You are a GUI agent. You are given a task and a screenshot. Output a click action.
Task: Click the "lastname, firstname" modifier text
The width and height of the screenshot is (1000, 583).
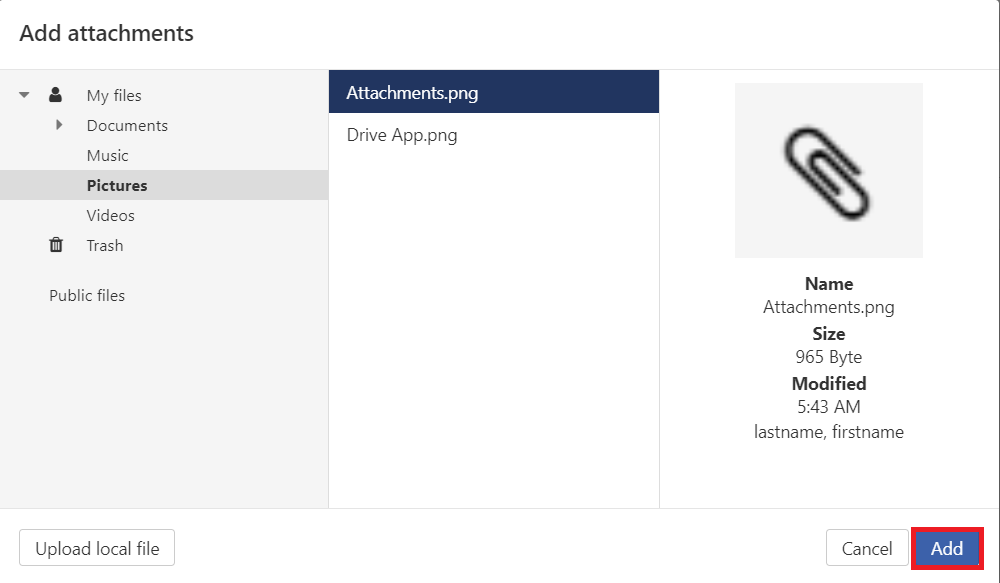(828, 432)
